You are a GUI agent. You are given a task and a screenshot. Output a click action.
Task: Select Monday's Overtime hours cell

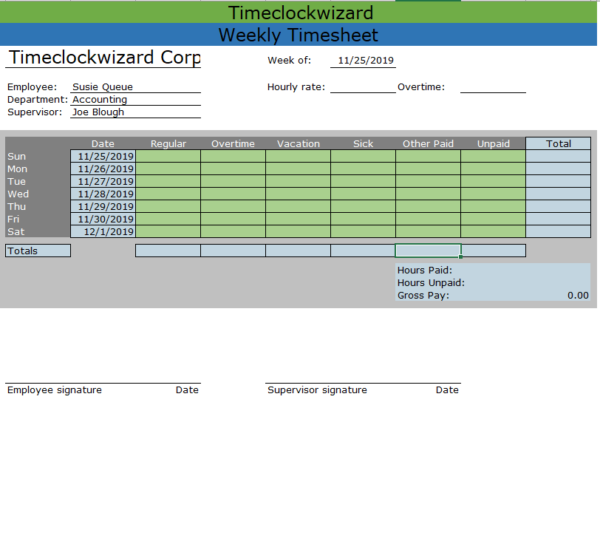click(233, 169)
